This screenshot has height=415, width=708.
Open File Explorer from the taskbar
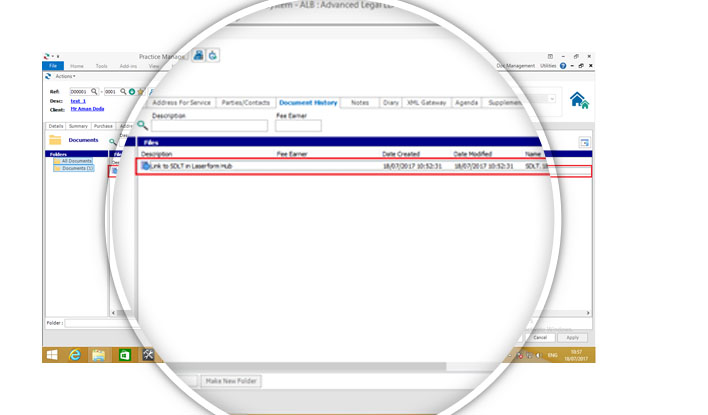pyautogui.click(x=99, y=355)
